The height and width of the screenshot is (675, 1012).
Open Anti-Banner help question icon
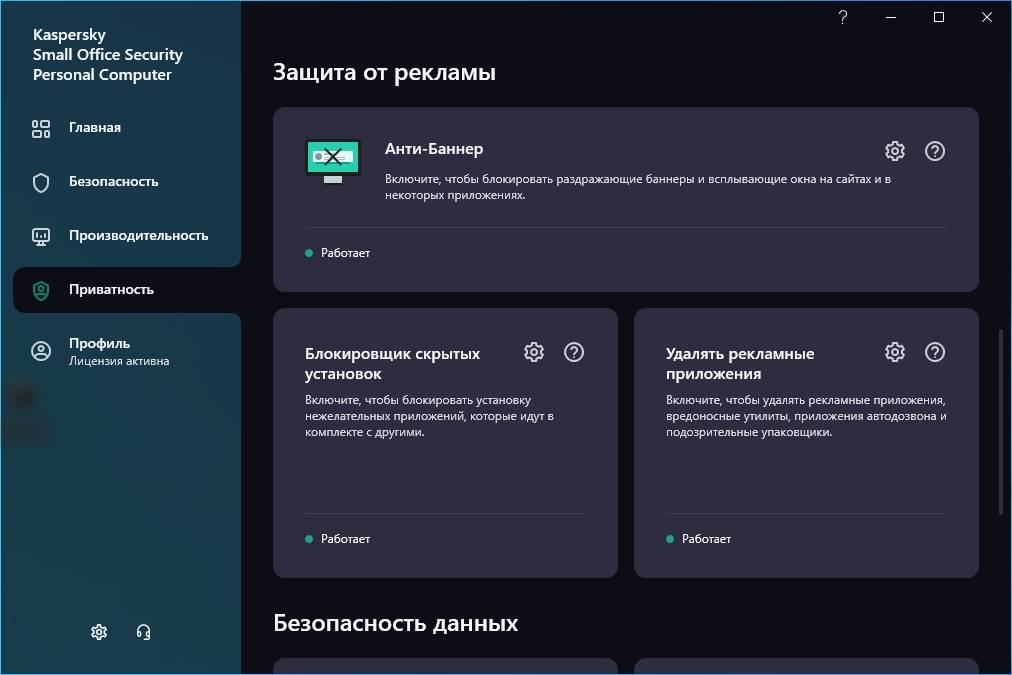click(935, 151)
